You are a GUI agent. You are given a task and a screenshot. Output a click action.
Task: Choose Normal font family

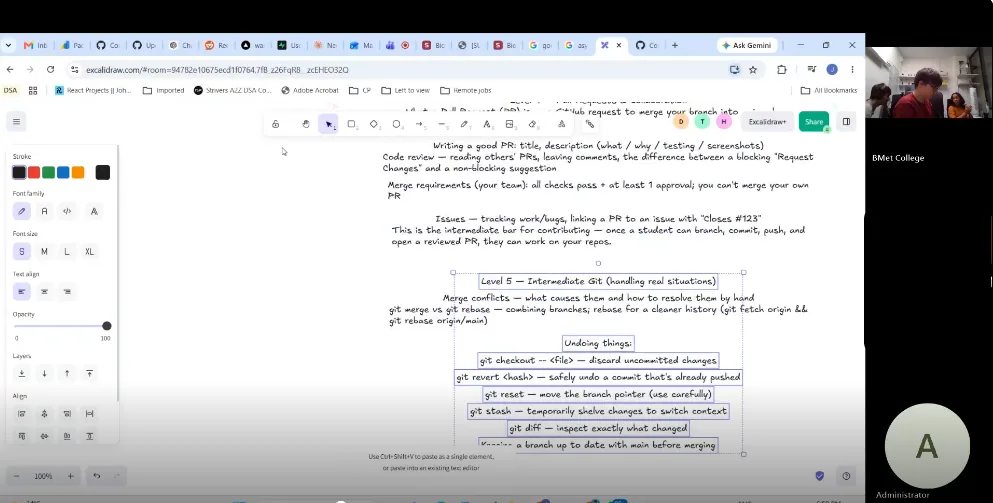(x=44, y=212)
